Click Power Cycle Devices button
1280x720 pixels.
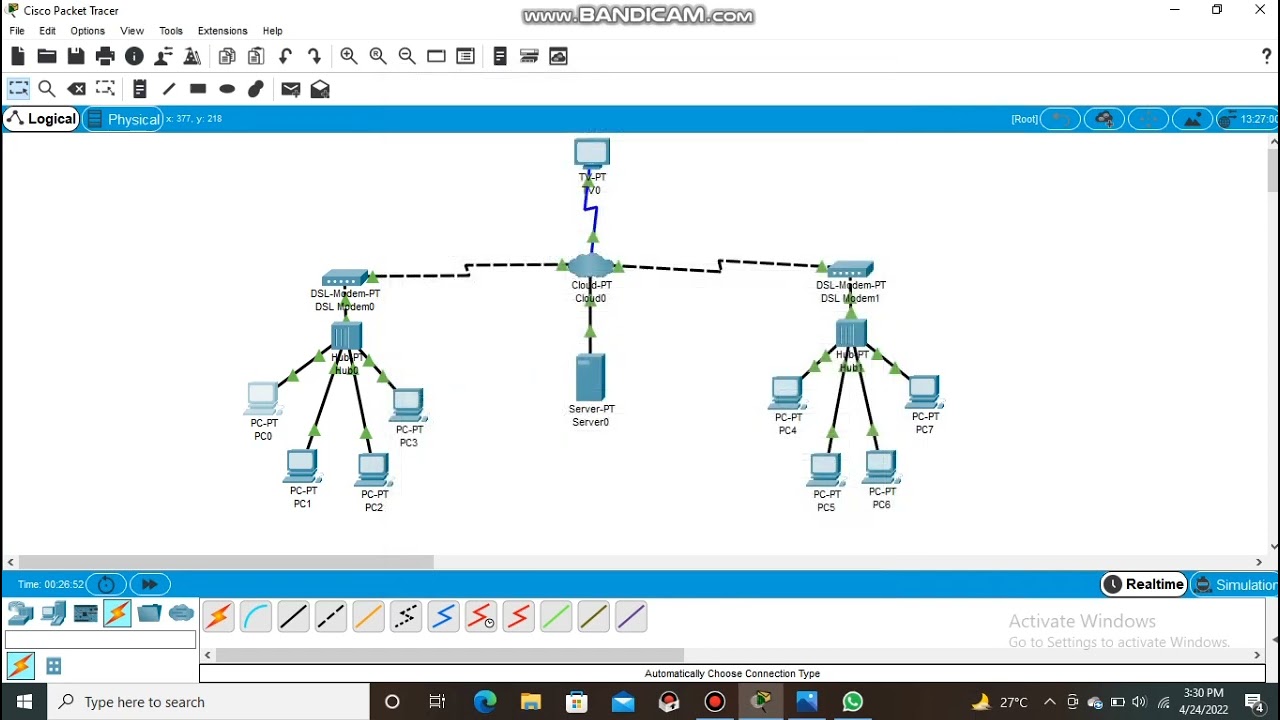(106, 584)
